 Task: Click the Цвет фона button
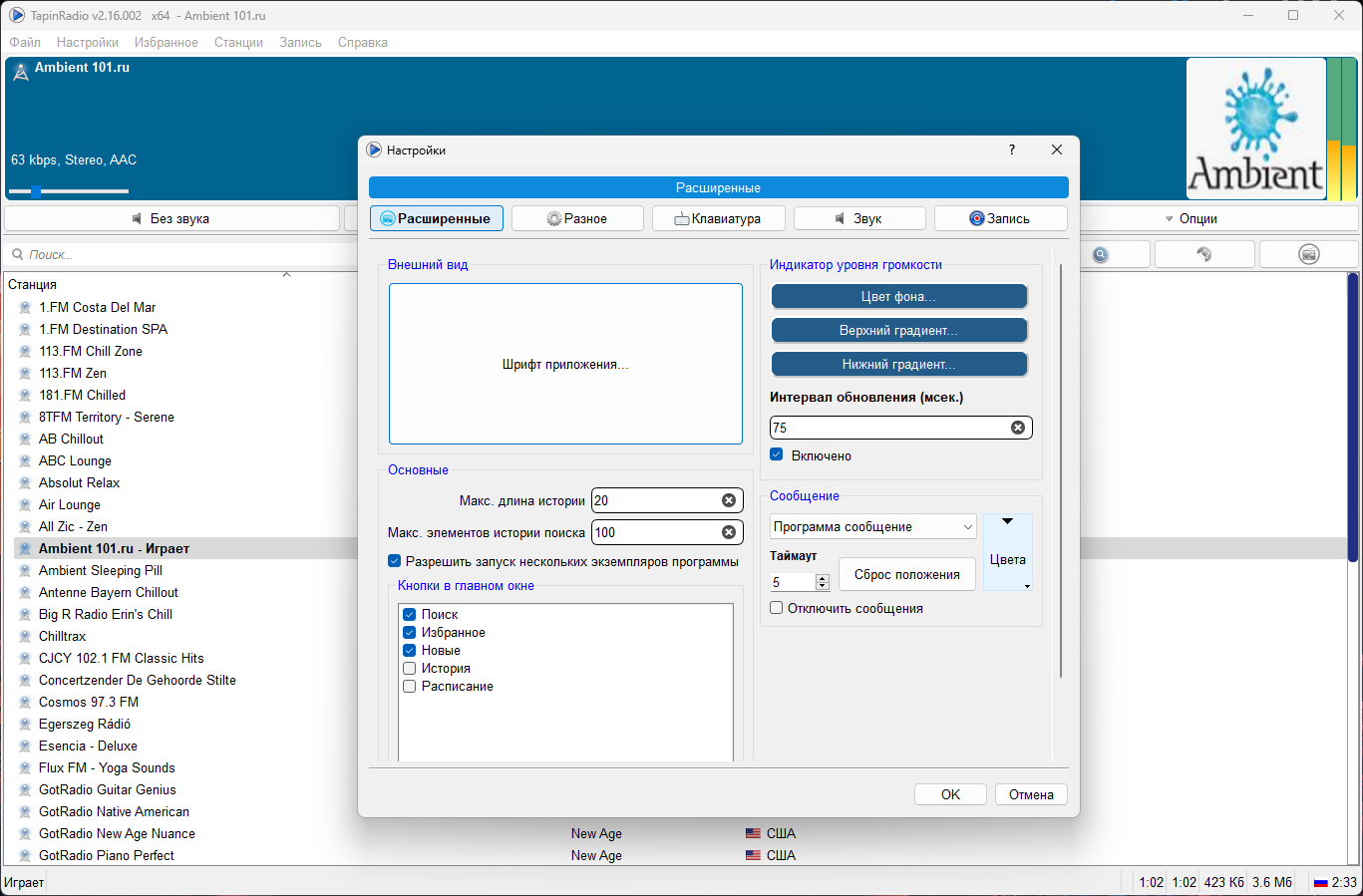899,296
